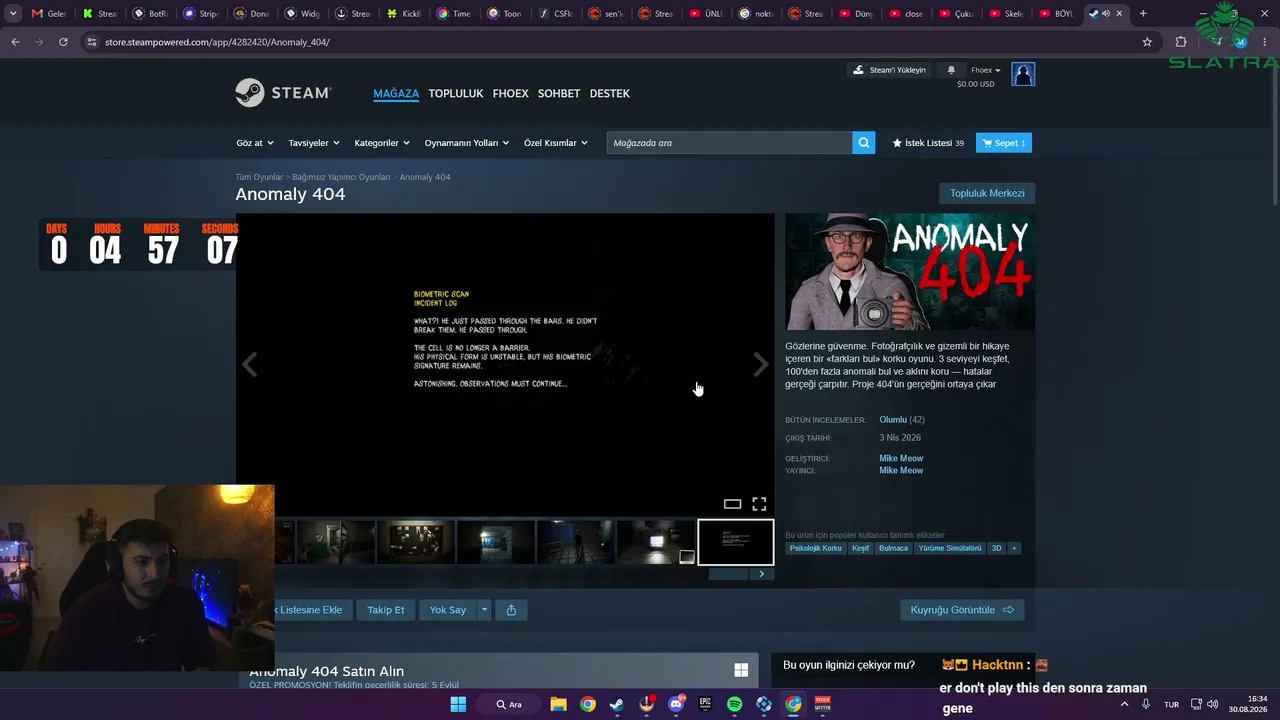1280x720 pixels.
Task: Switch to the Gmail browser tab
Action: click(48, 14)
